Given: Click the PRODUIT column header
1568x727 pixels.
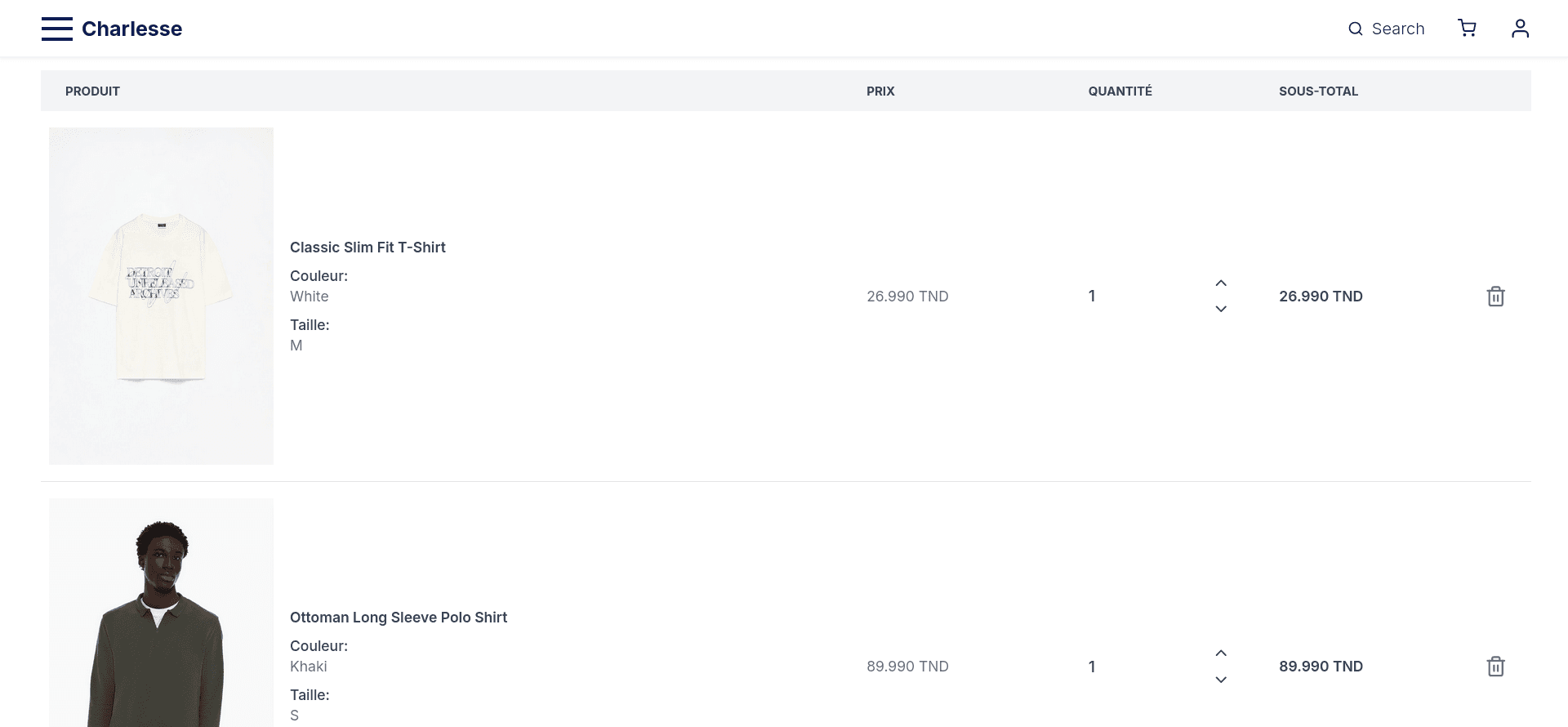Looking at the screenshot, I should pyautogui.click(x=92, y=91).
